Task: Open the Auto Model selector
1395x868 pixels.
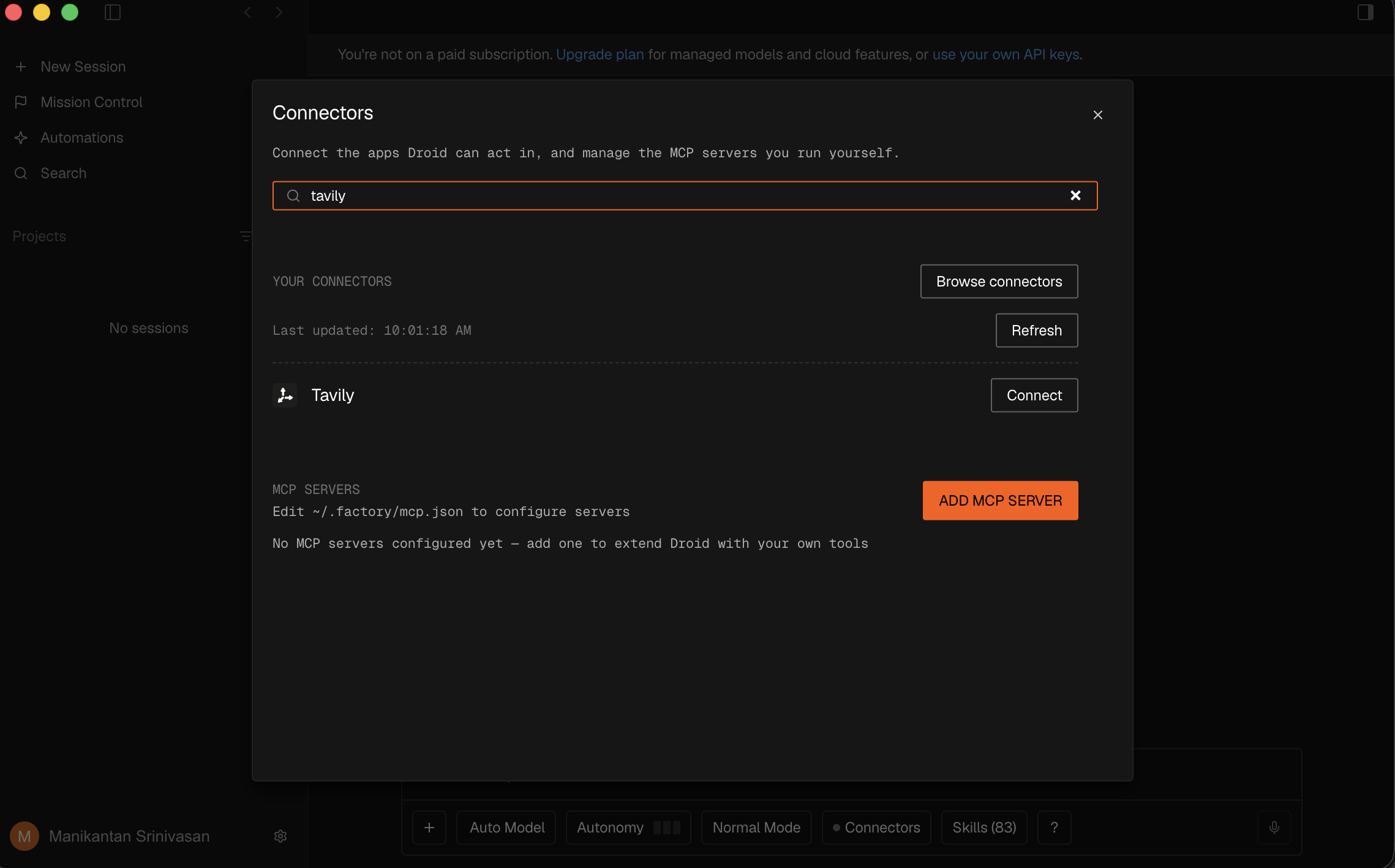Action: click(506, 828)
